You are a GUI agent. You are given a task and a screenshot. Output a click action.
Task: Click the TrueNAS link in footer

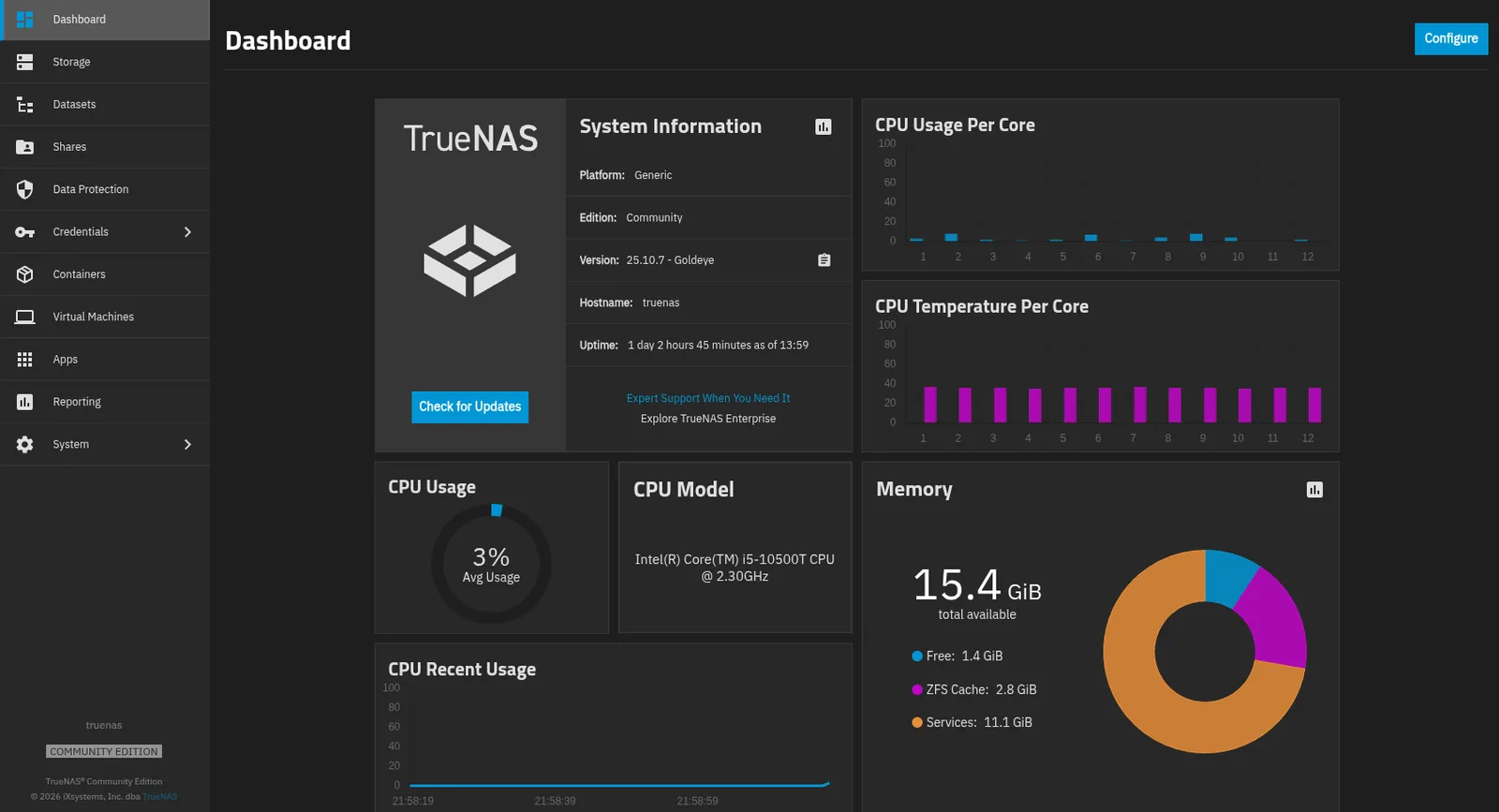point(160,797)
